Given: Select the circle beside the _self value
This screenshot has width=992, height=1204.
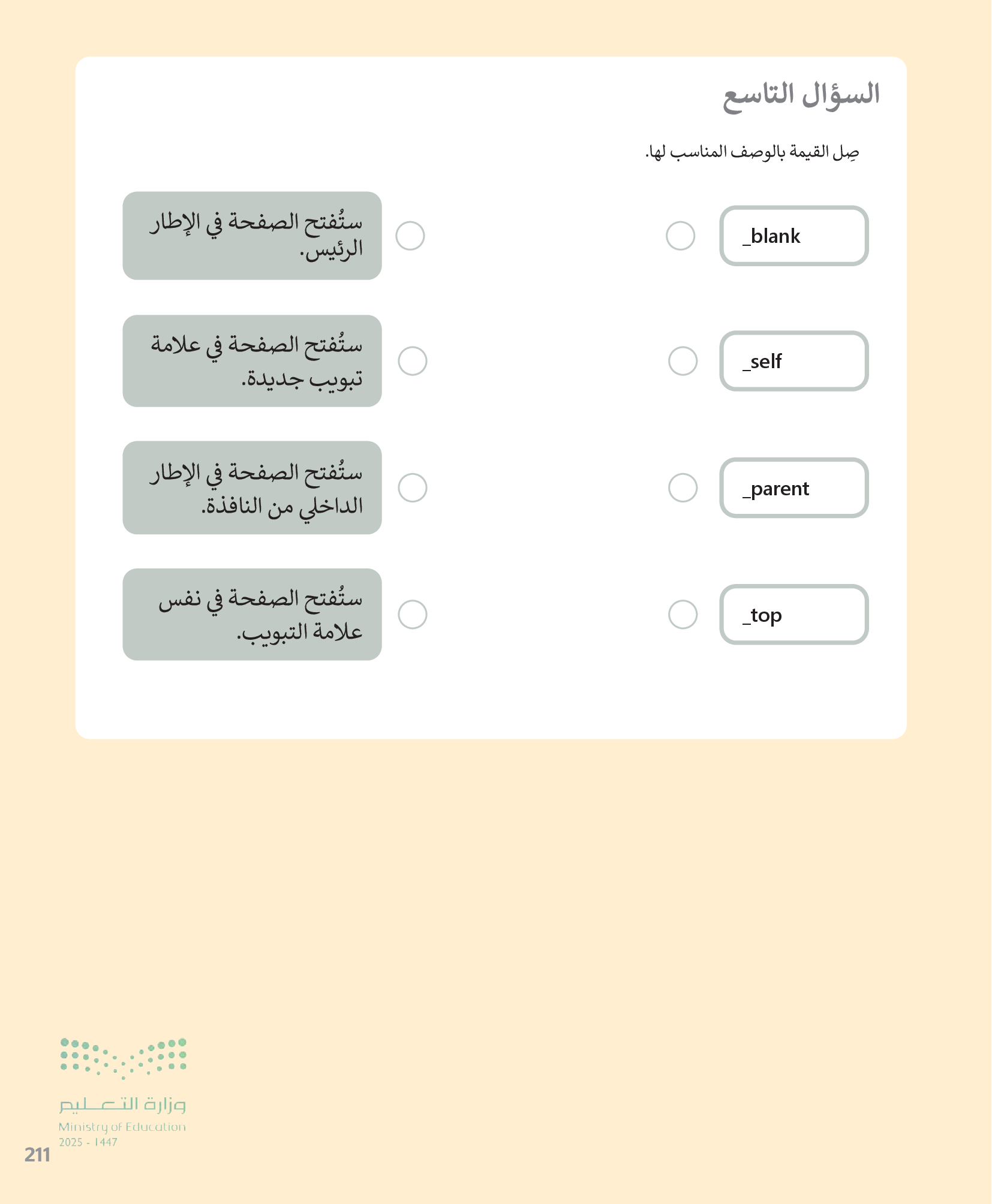Looking at the screenshot, I should point(683,361).
